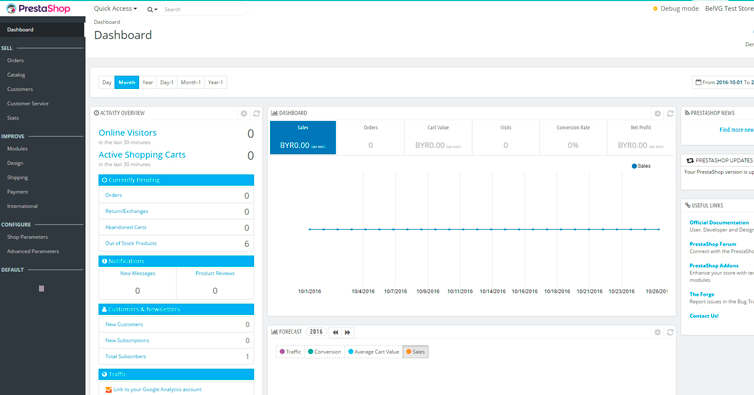The width and height of the screenshot is (754, 395).
Task: Toggle the Traffic forecast series
Action: (290, 352)
